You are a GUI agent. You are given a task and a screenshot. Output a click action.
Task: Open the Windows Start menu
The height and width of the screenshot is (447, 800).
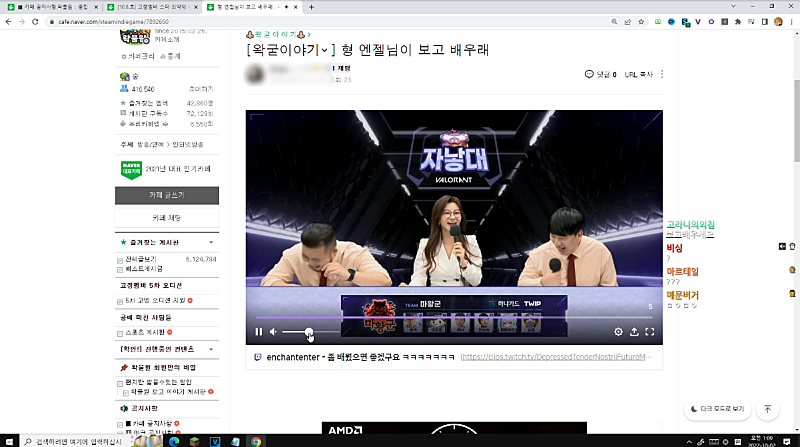point(9,441)
